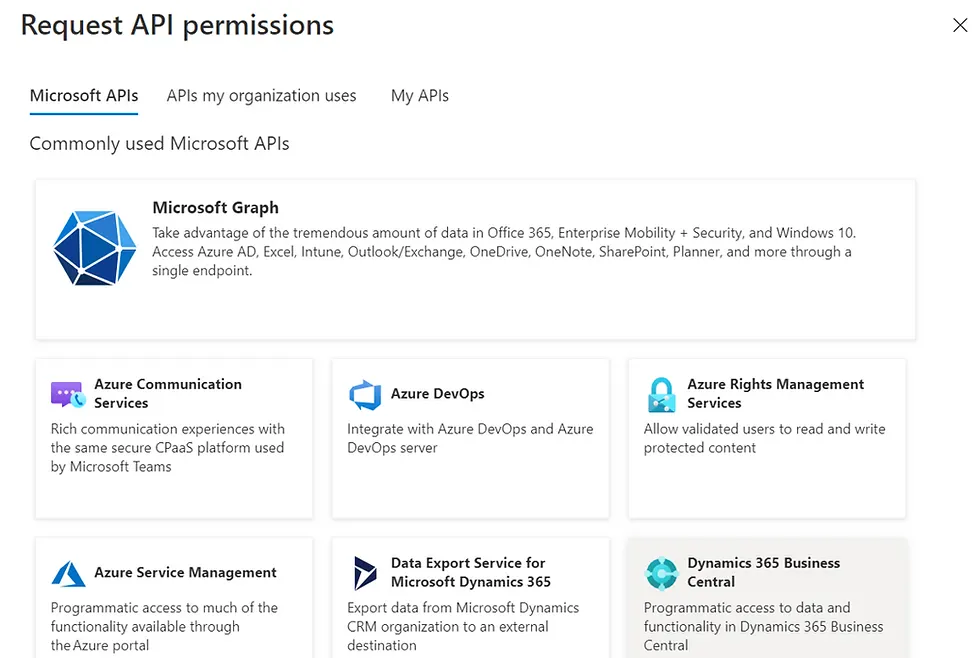Click 'Rich communication experiences' description text

click(x=168, y=448)
